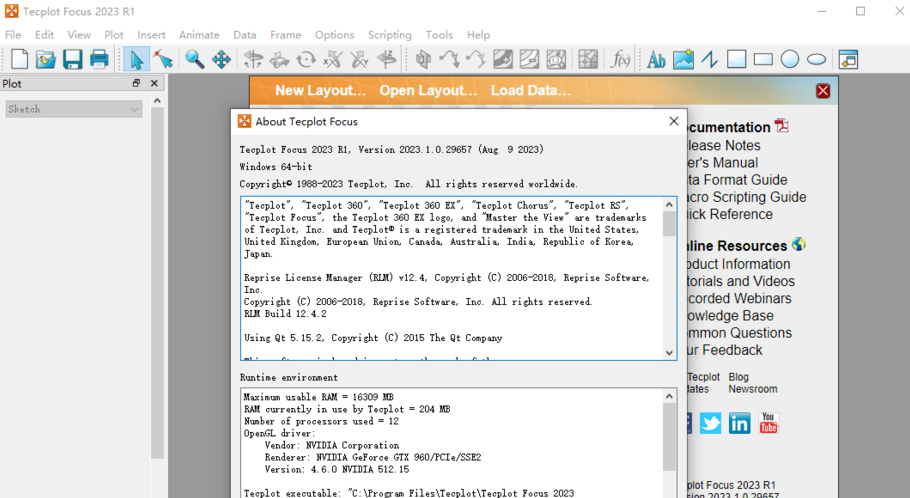Select the Adjustor tool with red handle
The height and width of the screenshot is (498, 910).
click(164, 59)
